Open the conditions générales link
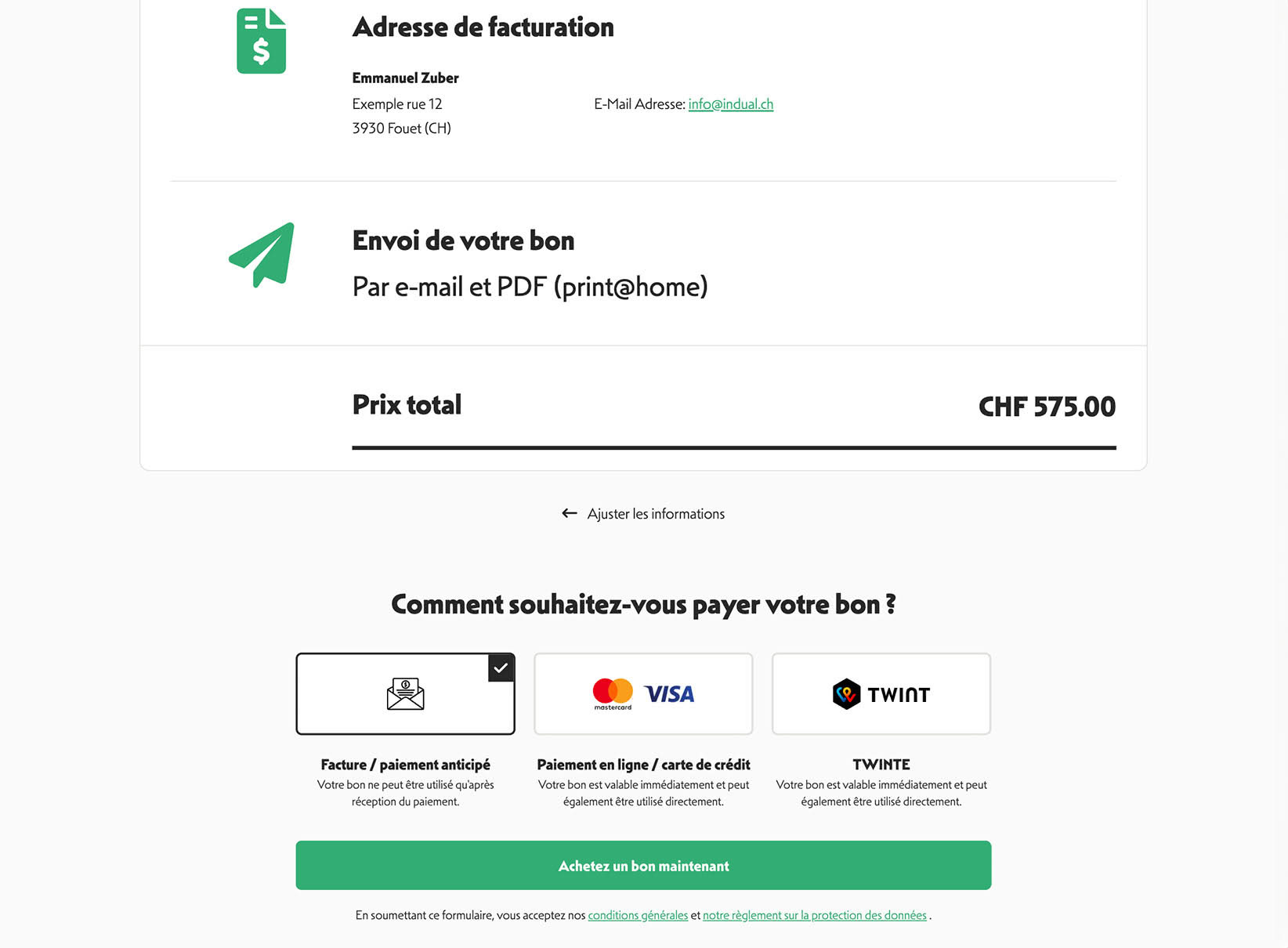 coord(638,915)
